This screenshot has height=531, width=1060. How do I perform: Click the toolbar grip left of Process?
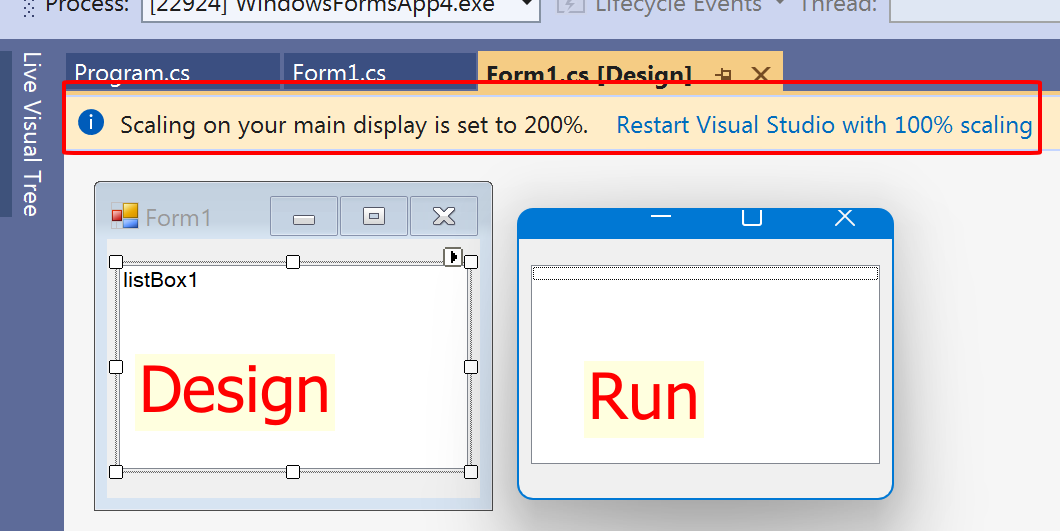[28, 7]
